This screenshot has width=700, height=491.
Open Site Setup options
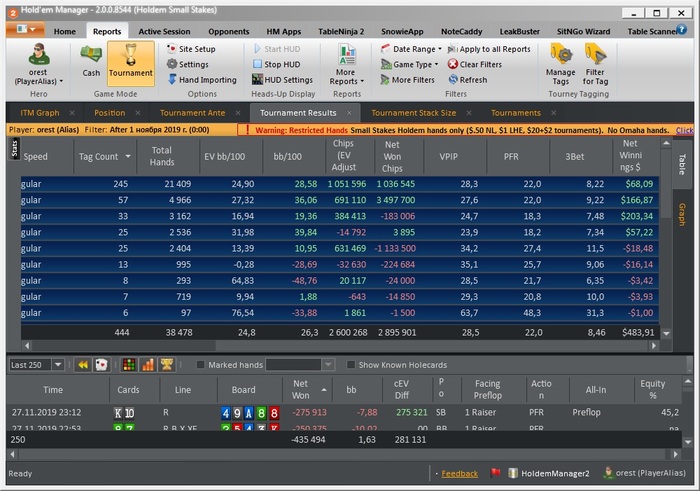click(x=191, y=49)
